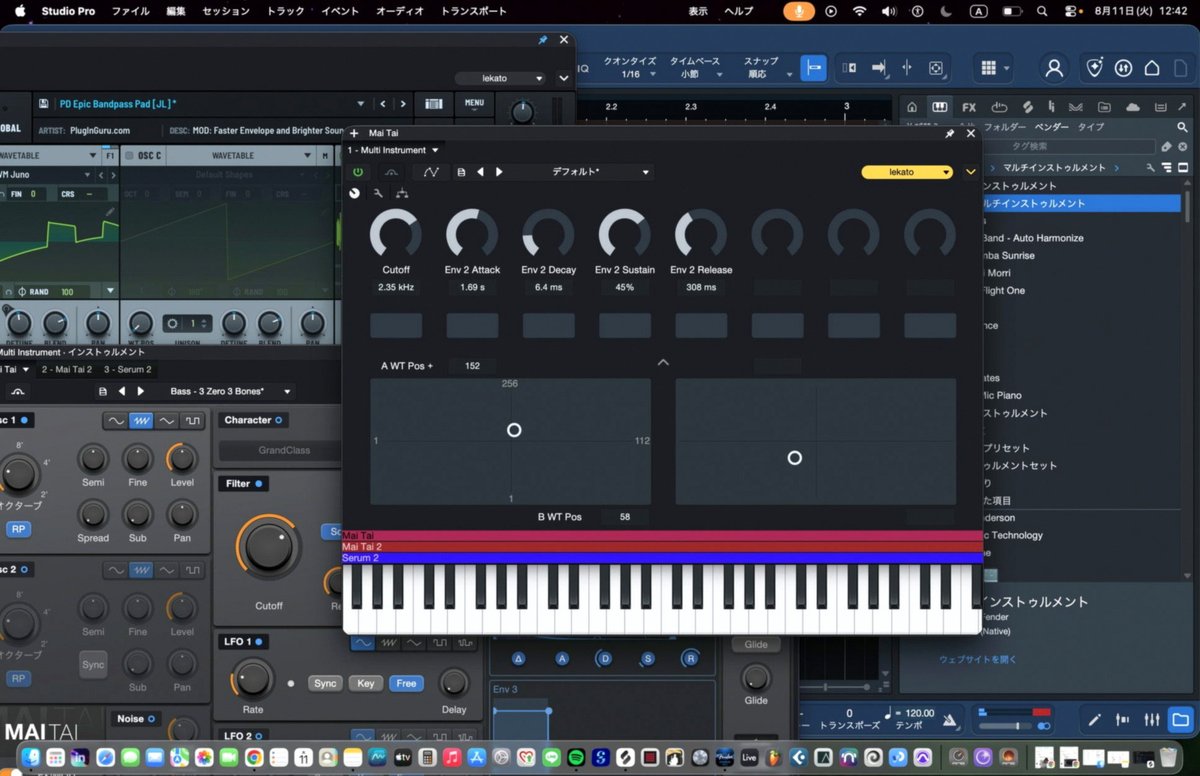Image resolution: width=1200 pixels, height=776 pixels.
Task: Open the automation curve icon in Multi Instrument
Action: point(431,172)
